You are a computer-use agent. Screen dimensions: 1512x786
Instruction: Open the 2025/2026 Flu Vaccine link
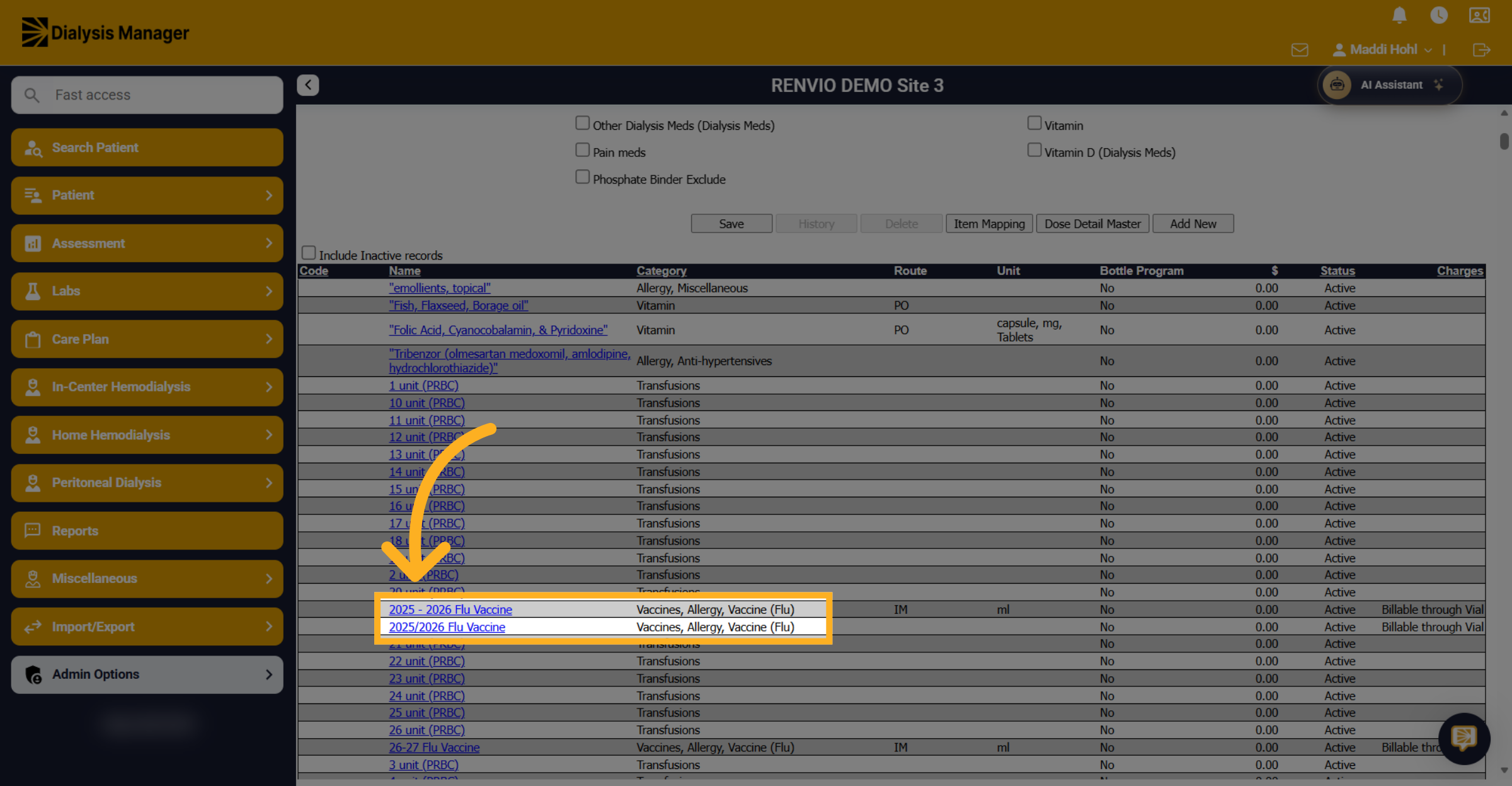447,627
